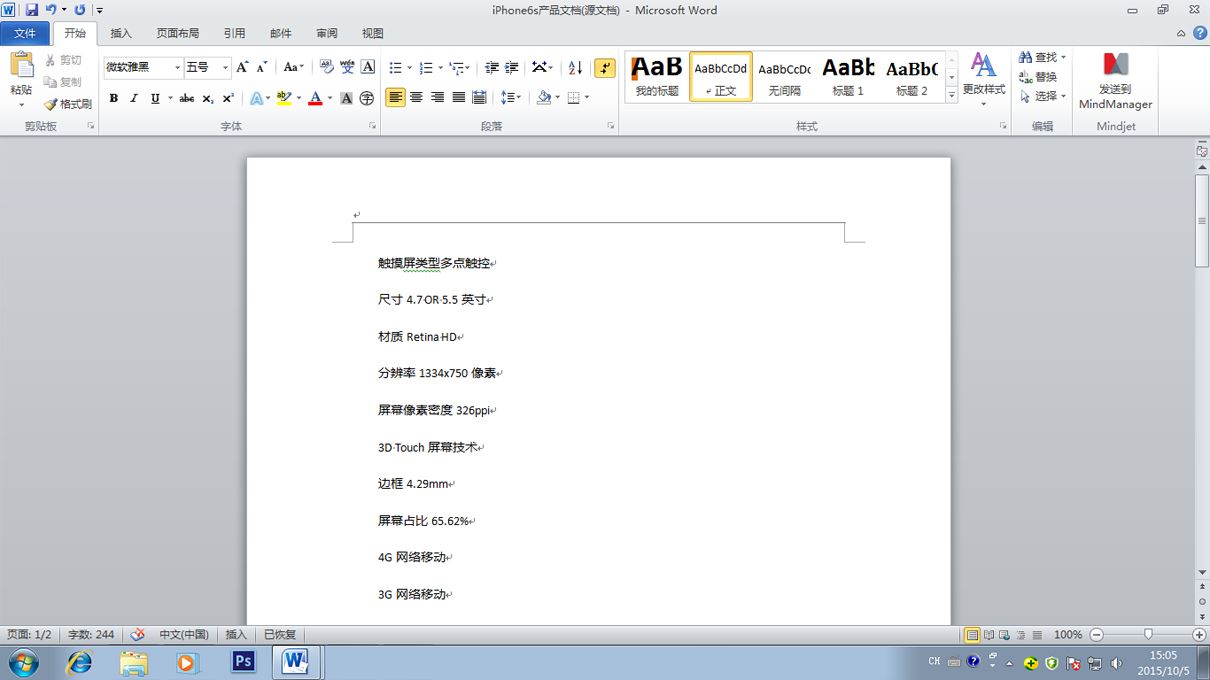Click the Grow Font (larger A) icon
Screen dimensions: 1210x680
click(x=242, y=67)
